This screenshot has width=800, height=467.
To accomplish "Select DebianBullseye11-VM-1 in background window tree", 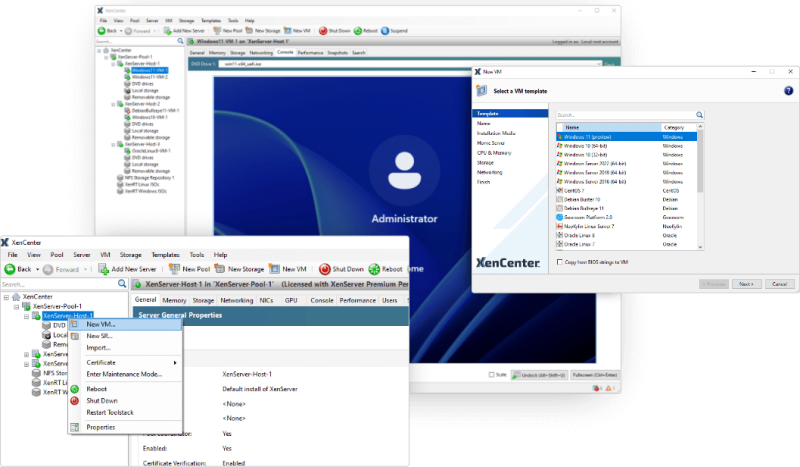I will pyautogui.click(x=155, y=111).
